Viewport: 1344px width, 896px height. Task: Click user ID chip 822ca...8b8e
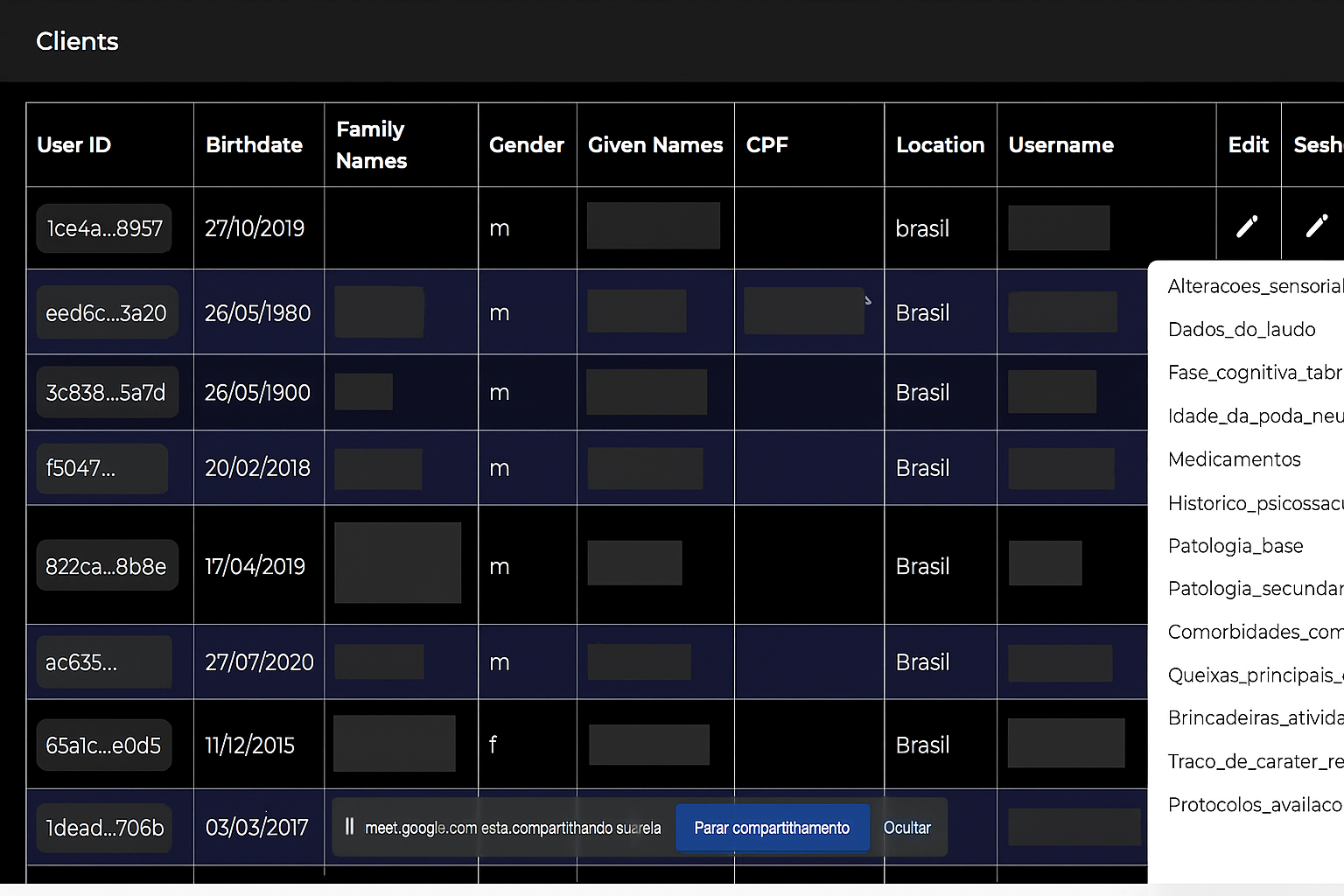106,566
